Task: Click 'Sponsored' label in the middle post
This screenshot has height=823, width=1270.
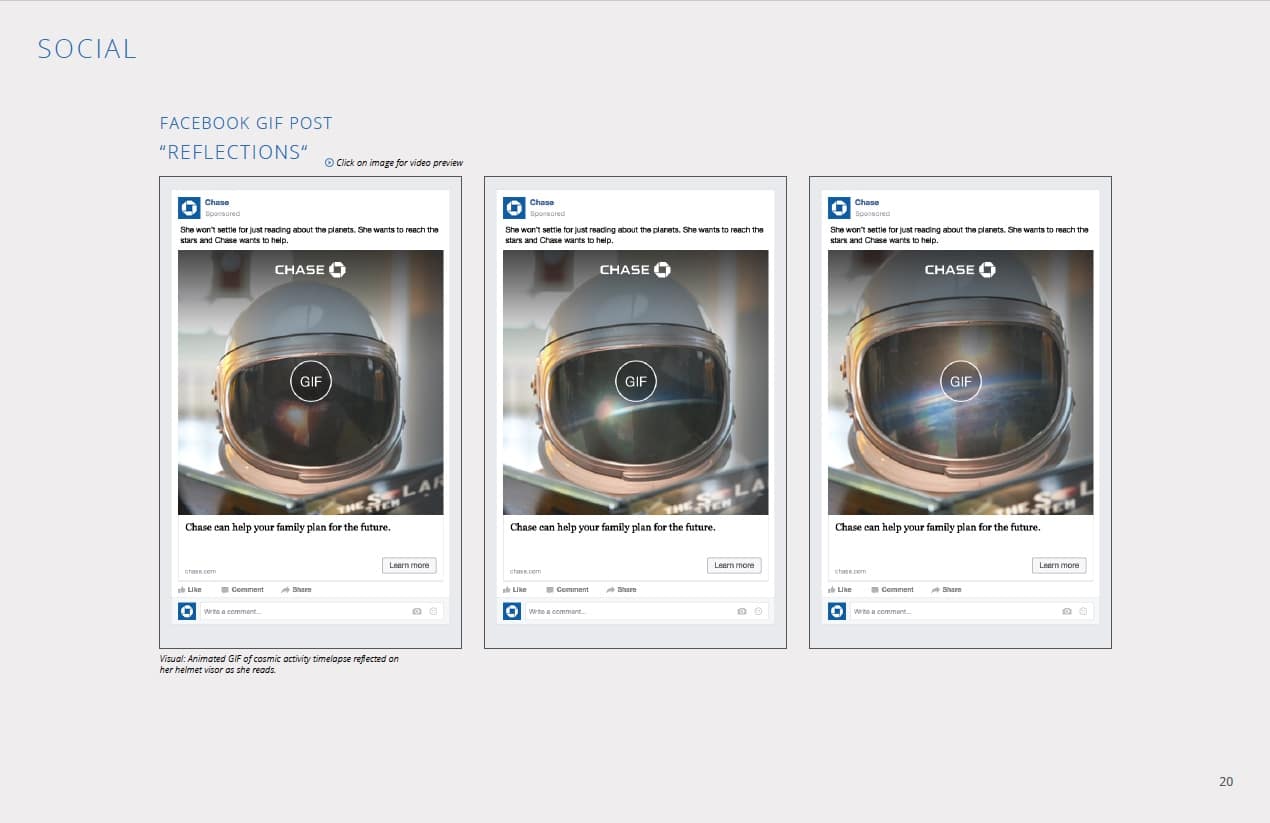Action: click(x=547, y=214)
